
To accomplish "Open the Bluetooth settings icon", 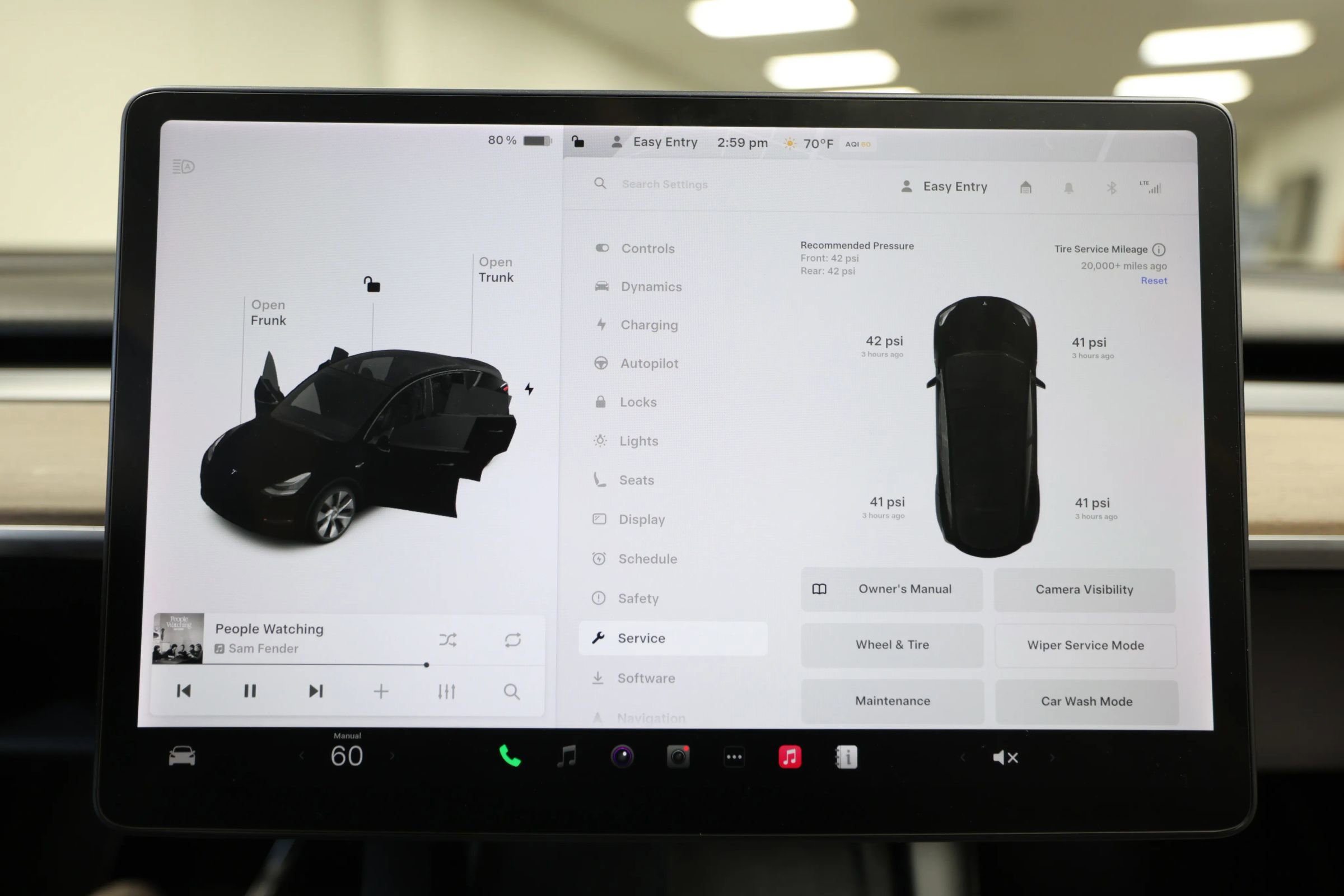I will coord(1113,187).
